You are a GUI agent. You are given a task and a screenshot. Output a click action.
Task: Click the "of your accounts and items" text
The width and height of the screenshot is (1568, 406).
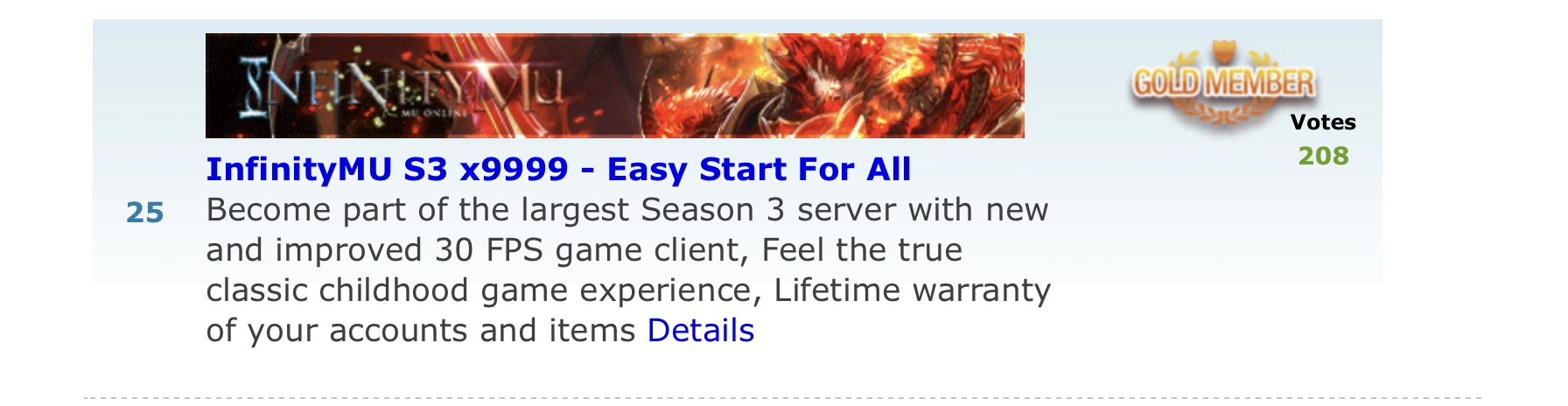(x=420, y=331)
